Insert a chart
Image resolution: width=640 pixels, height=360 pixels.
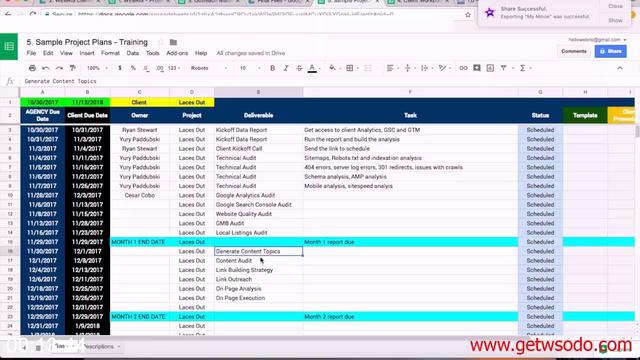tap(490, 68)
